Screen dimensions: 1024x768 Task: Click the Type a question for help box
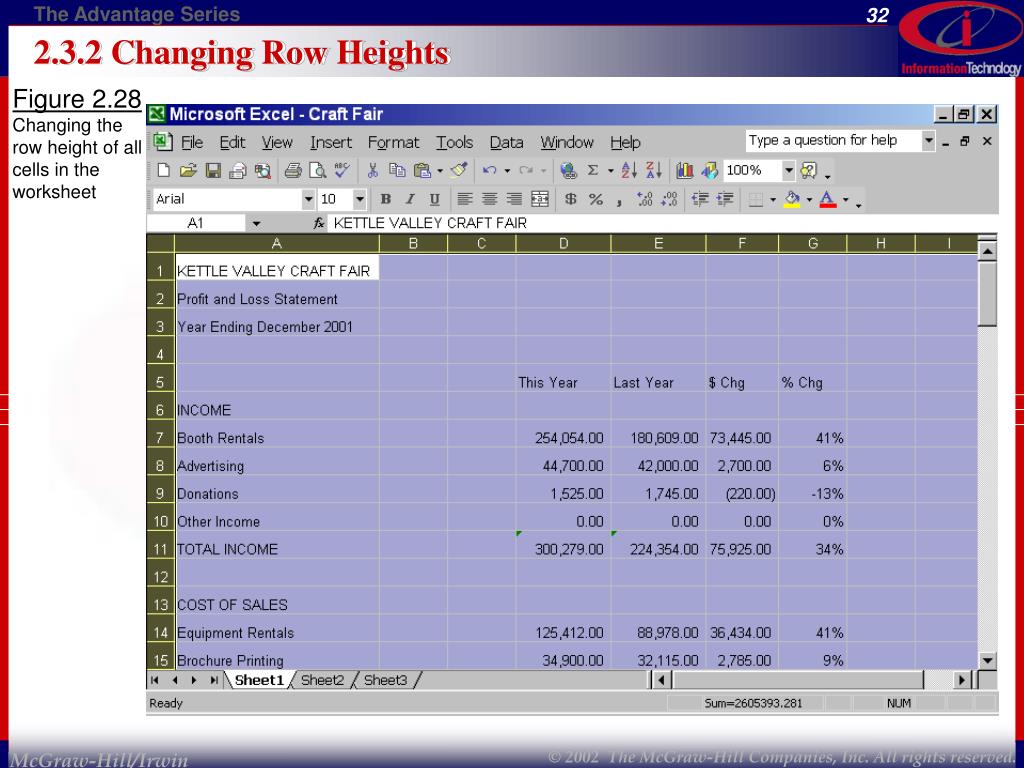pyautogui.click(x=834, y=140)
